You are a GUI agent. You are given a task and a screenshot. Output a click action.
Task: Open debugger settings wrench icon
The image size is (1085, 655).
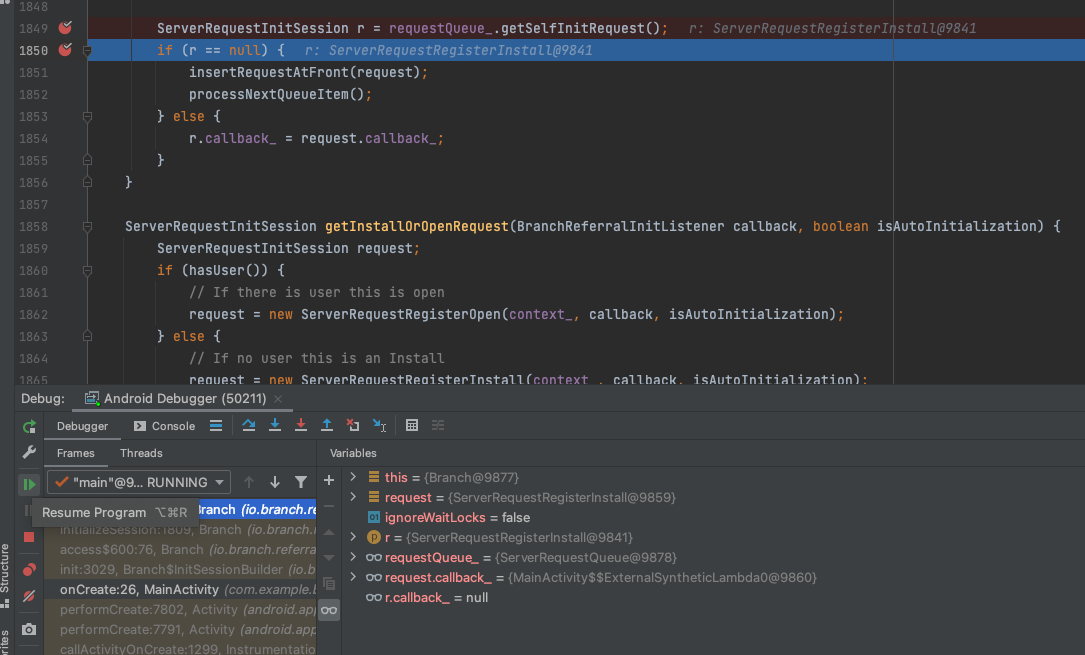click(29, 452)
